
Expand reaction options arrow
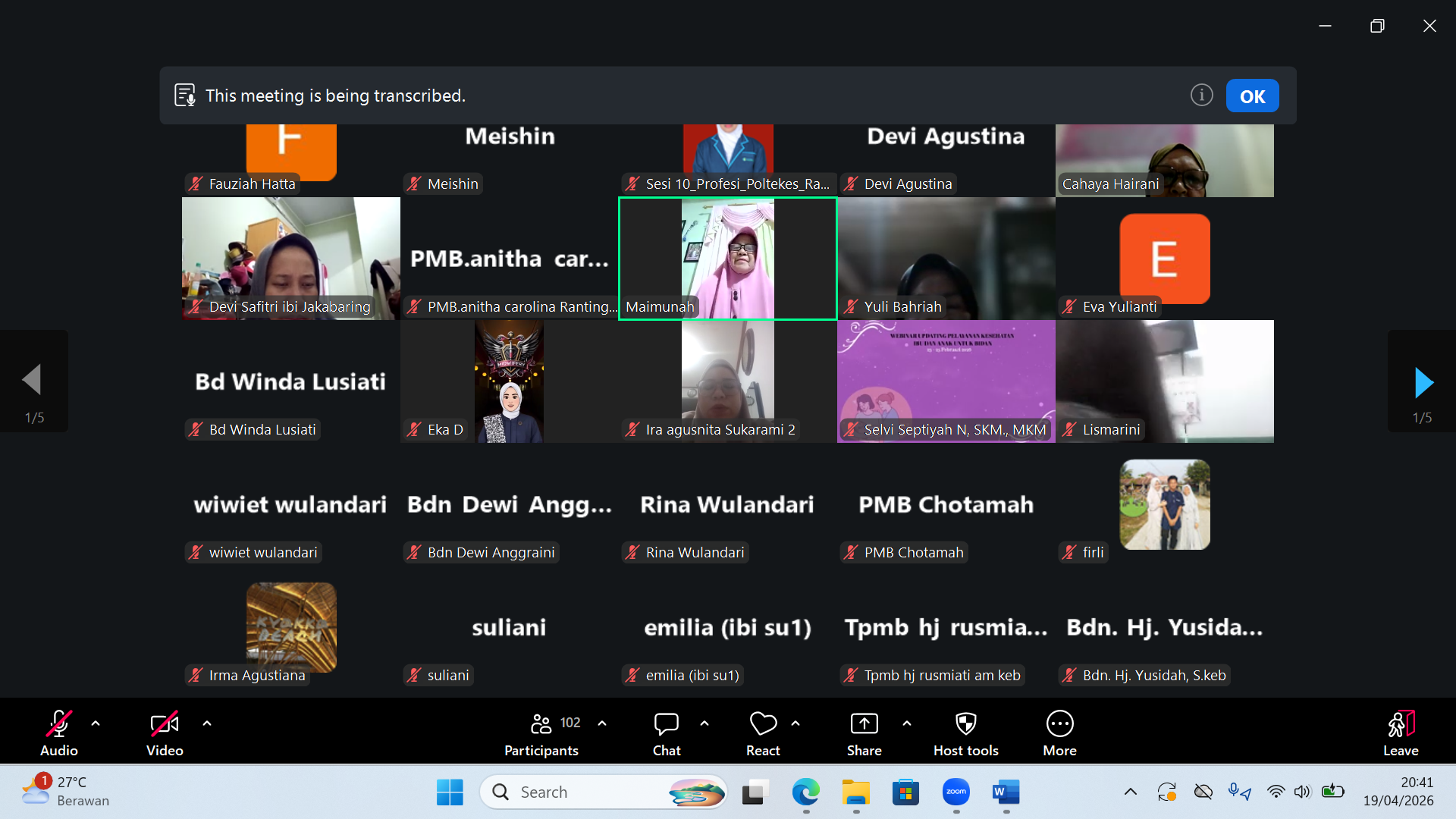tap(795, 723)
